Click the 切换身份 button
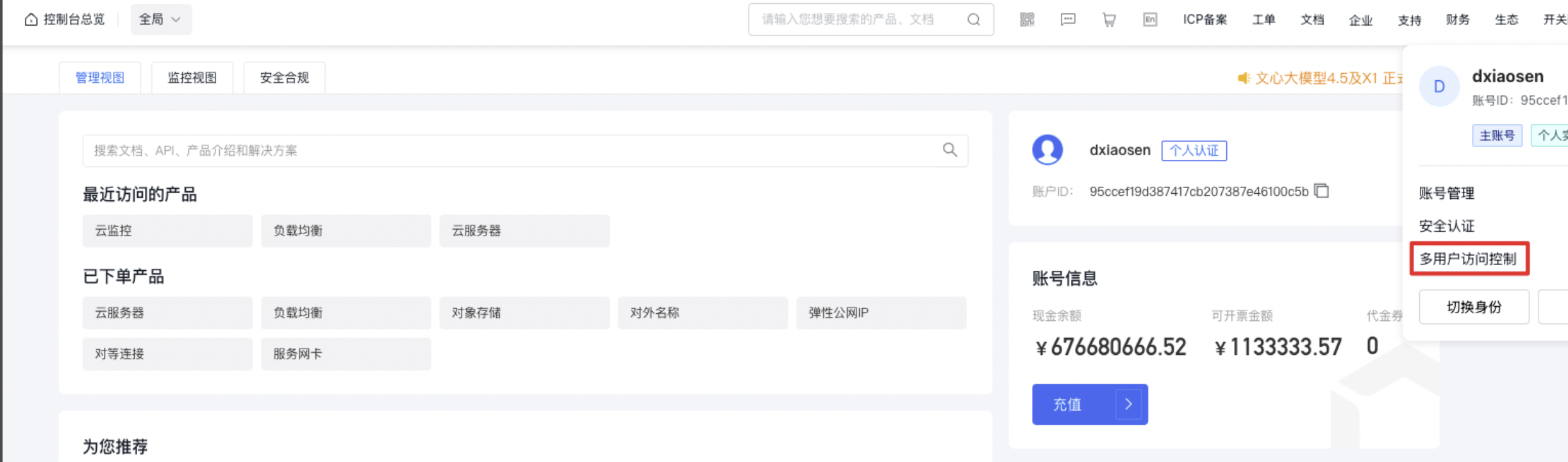Image resolution: width=1568 pixels, height=462 pixels. point(1474,307)
